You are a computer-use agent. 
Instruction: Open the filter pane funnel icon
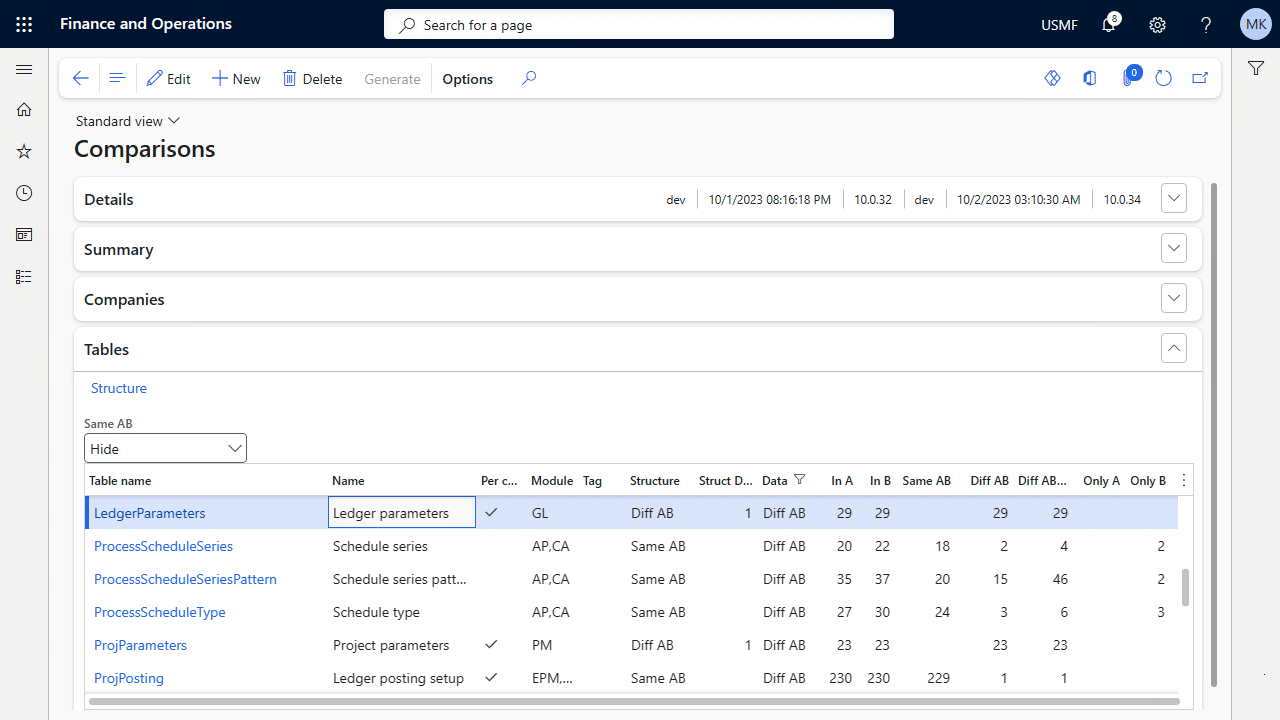(x=1255, y=68)
